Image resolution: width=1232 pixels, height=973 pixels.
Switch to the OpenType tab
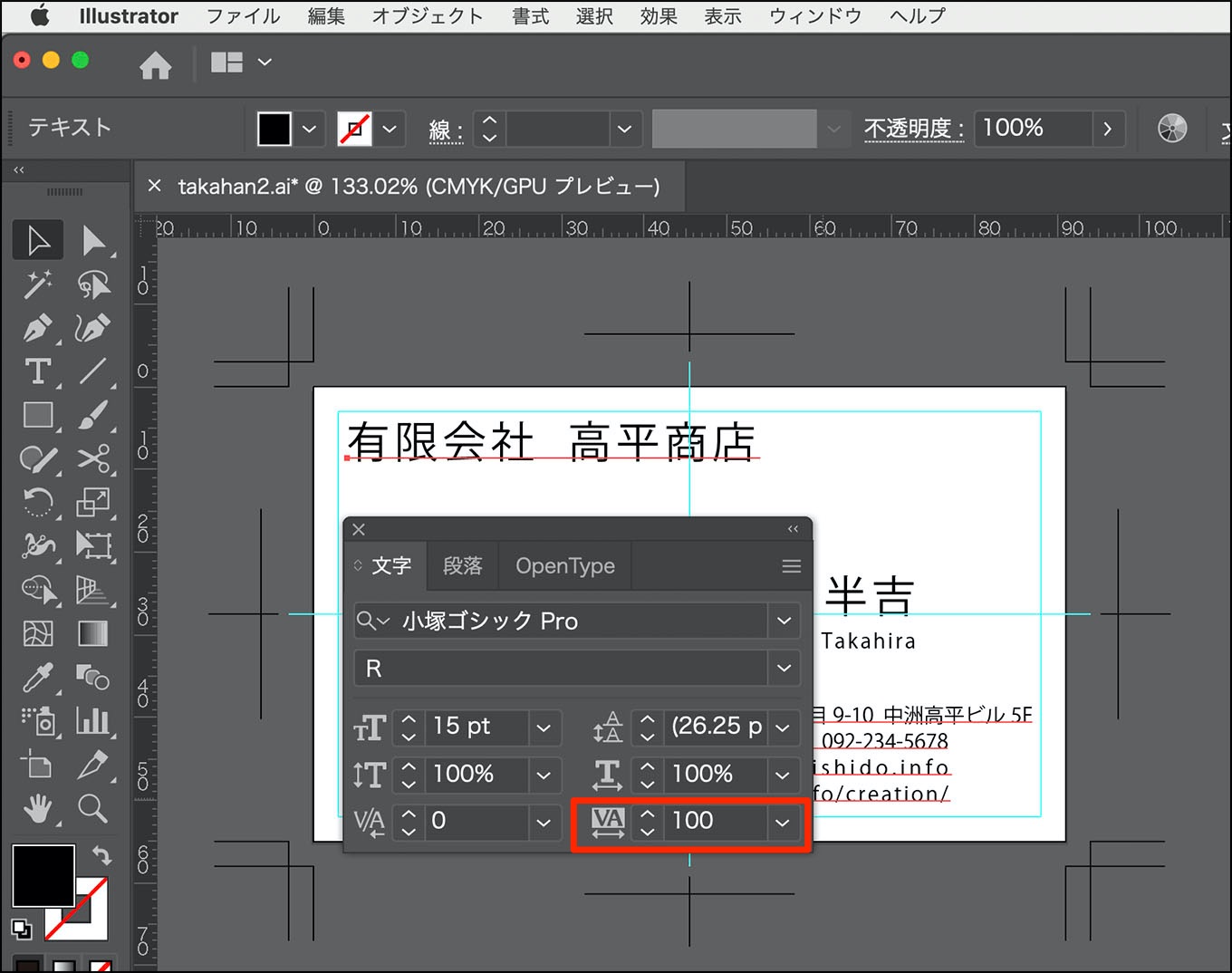pyautogui.click(x=565, y=566)
